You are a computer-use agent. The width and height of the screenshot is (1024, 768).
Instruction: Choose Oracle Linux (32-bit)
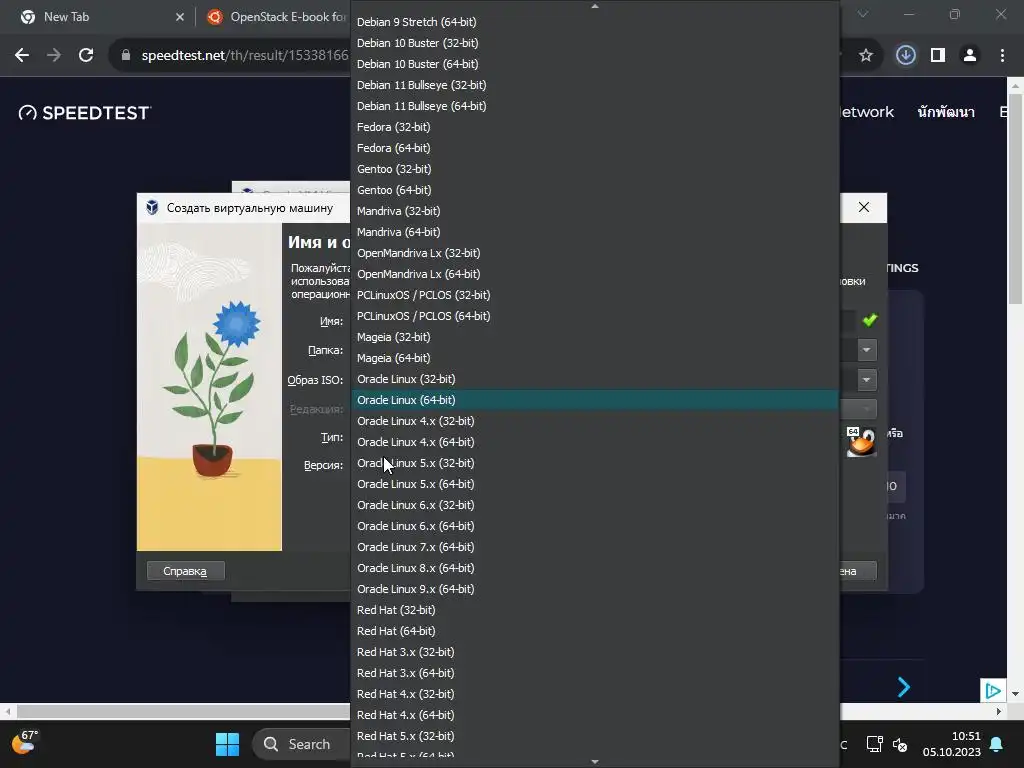(595, 379)
